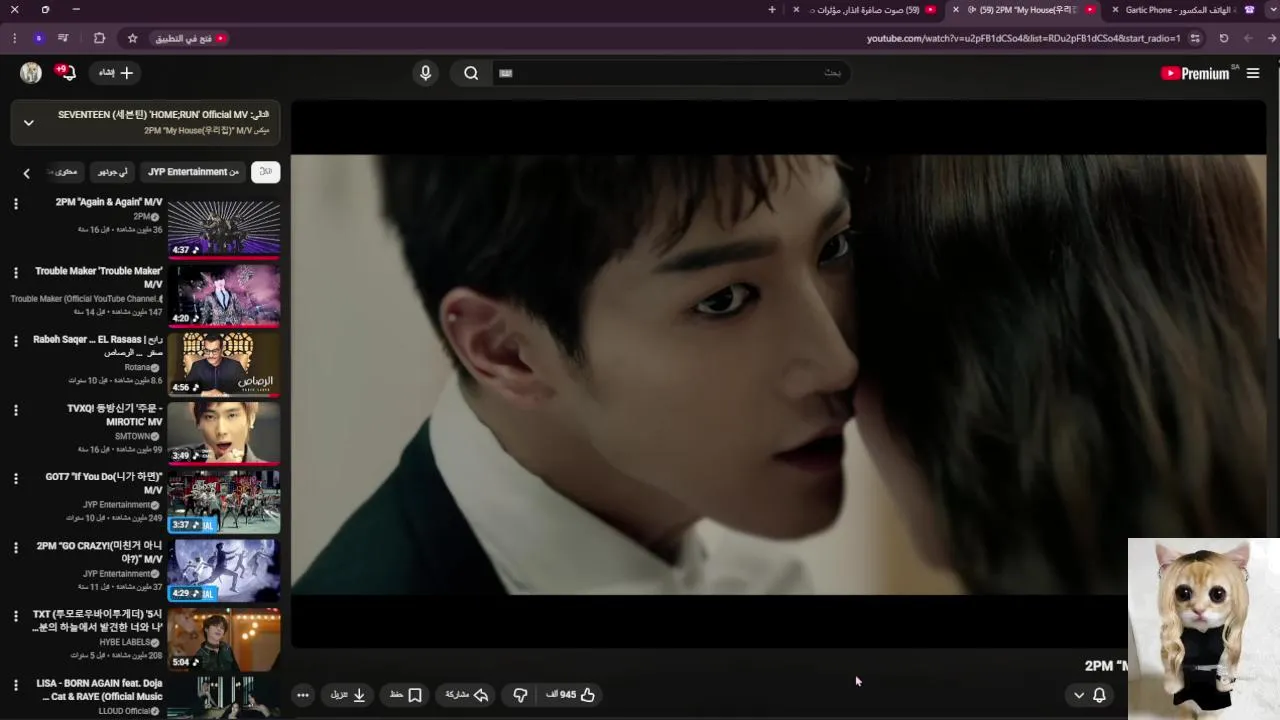The width and height of the screenshot is (1280, 720).
Task: Open options menu for Rabeh Saqer video
Action: (x=15, y=341)
